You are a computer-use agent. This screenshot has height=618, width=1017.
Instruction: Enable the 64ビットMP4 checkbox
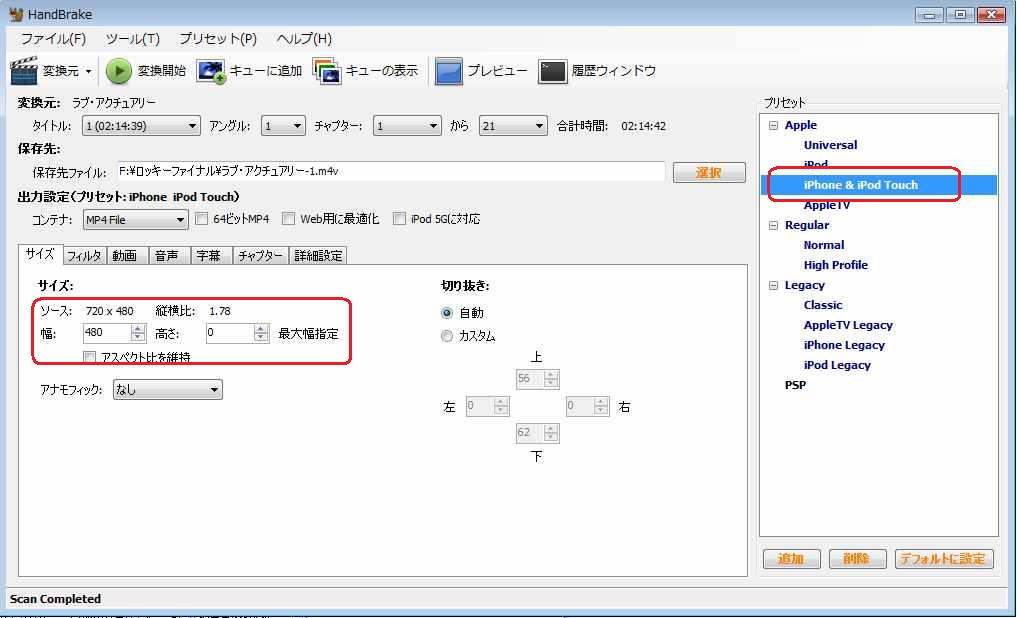tap(202, 219)
